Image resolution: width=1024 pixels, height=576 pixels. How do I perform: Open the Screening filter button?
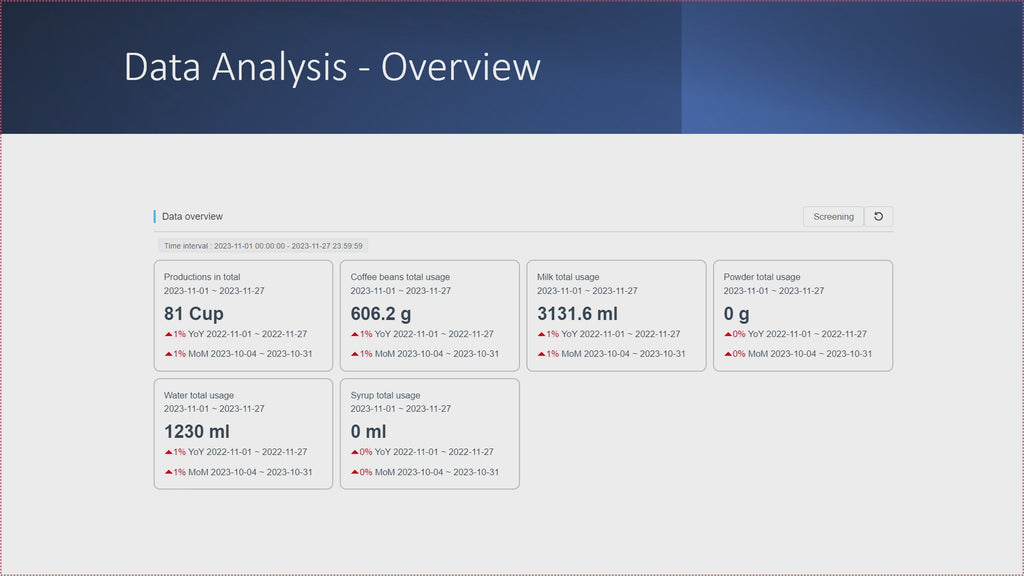[833, 217]
